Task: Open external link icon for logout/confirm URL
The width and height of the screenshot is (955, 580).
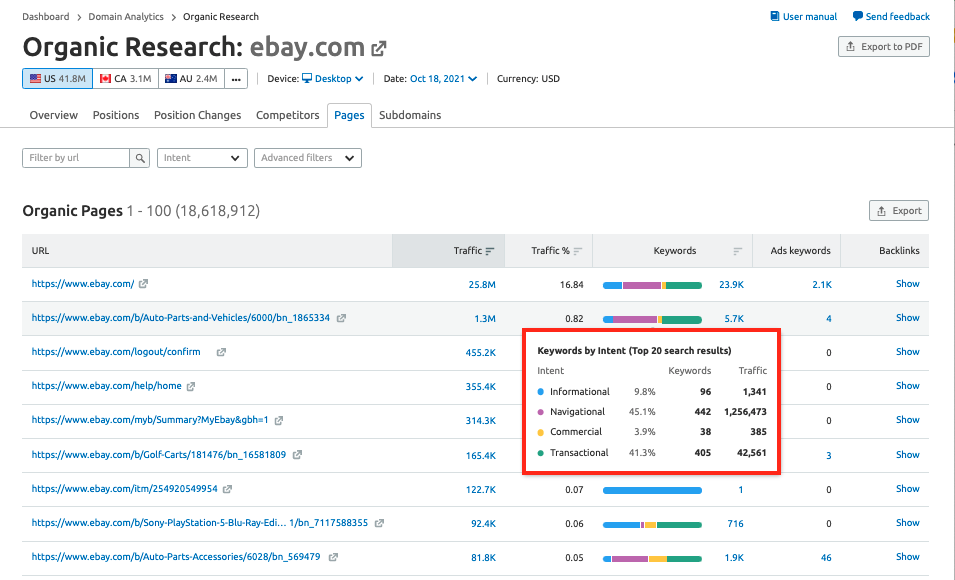Action: [221, 352]
